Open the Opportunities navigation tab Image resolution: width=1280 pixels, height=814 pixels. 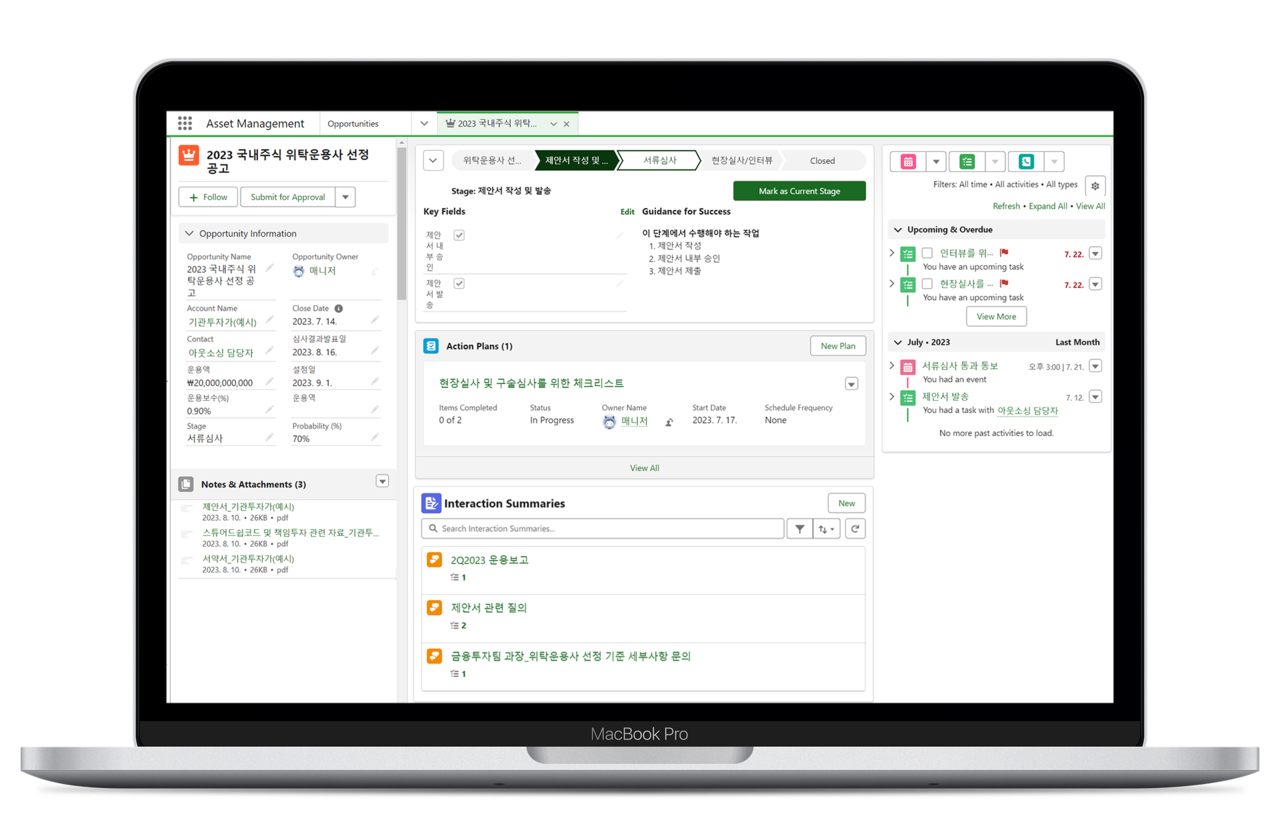(x=353, y=124)
